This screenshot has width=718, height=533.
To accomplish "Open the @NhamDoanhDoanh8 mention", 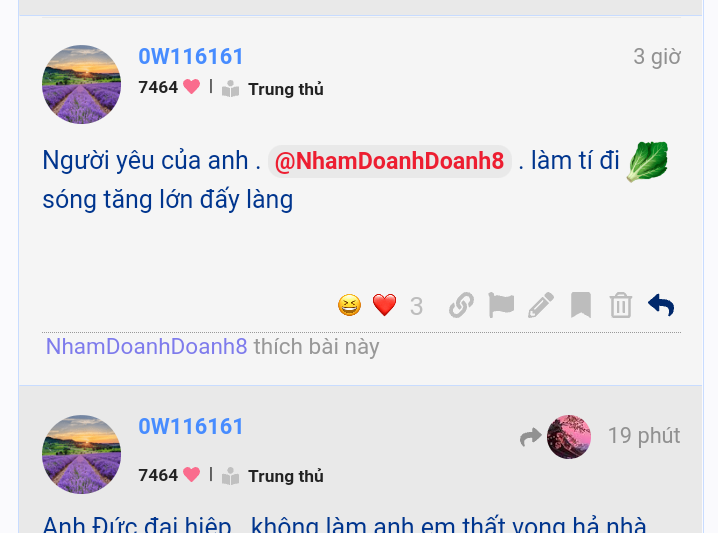I will coord(389,161).
